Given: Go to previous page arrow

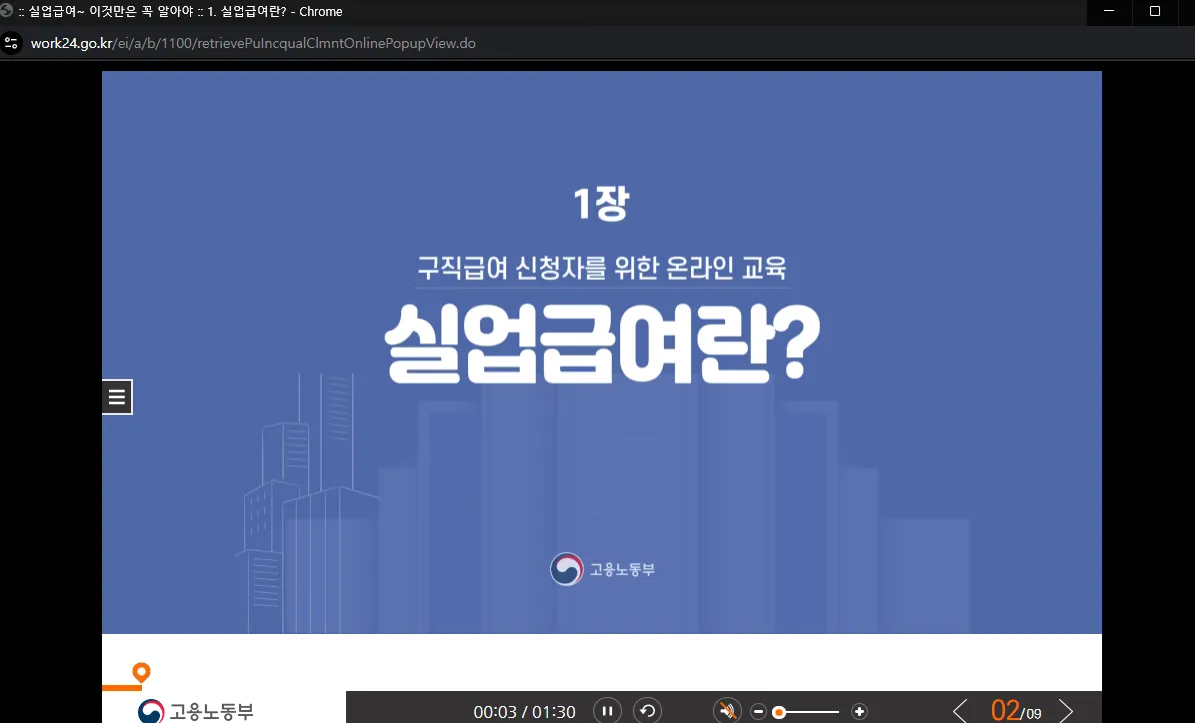Looking at the screenshot, I should click(x=960, y=711).
